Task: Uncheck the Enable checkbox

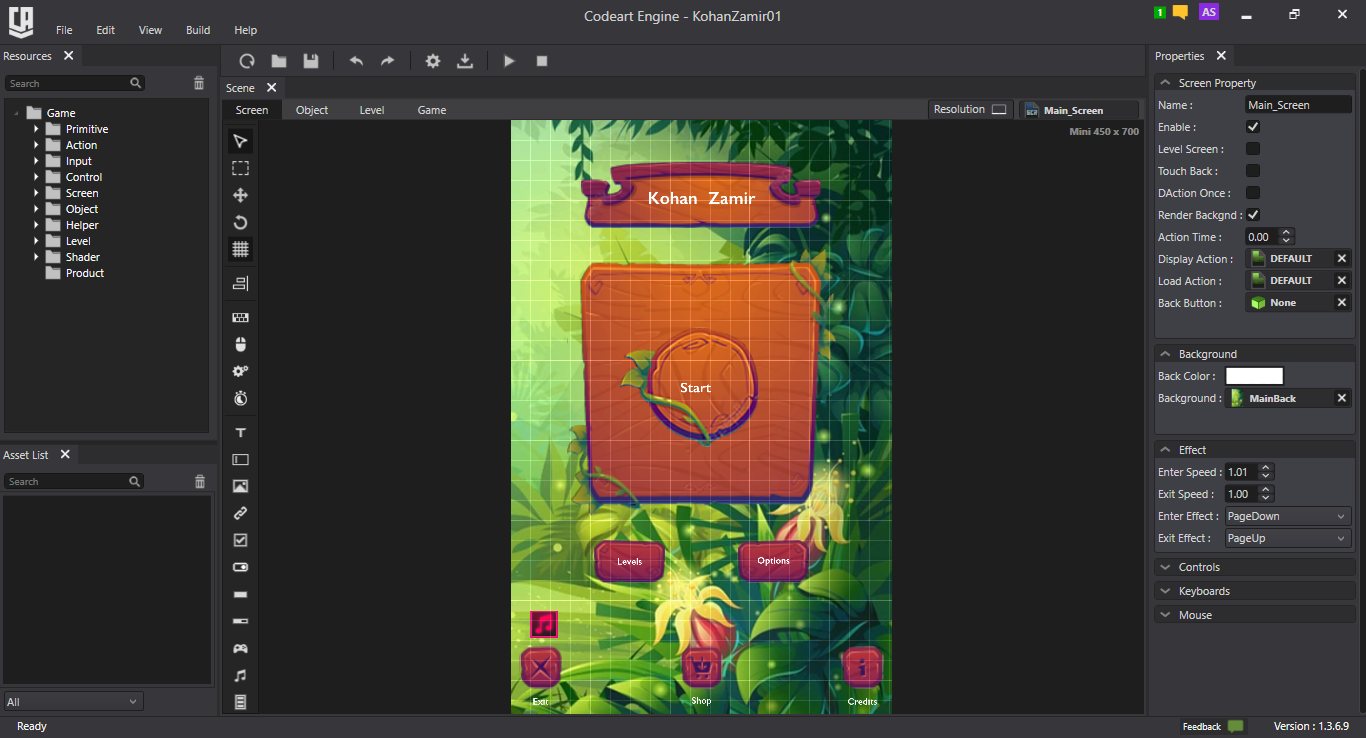Action: click(1253, 127)
